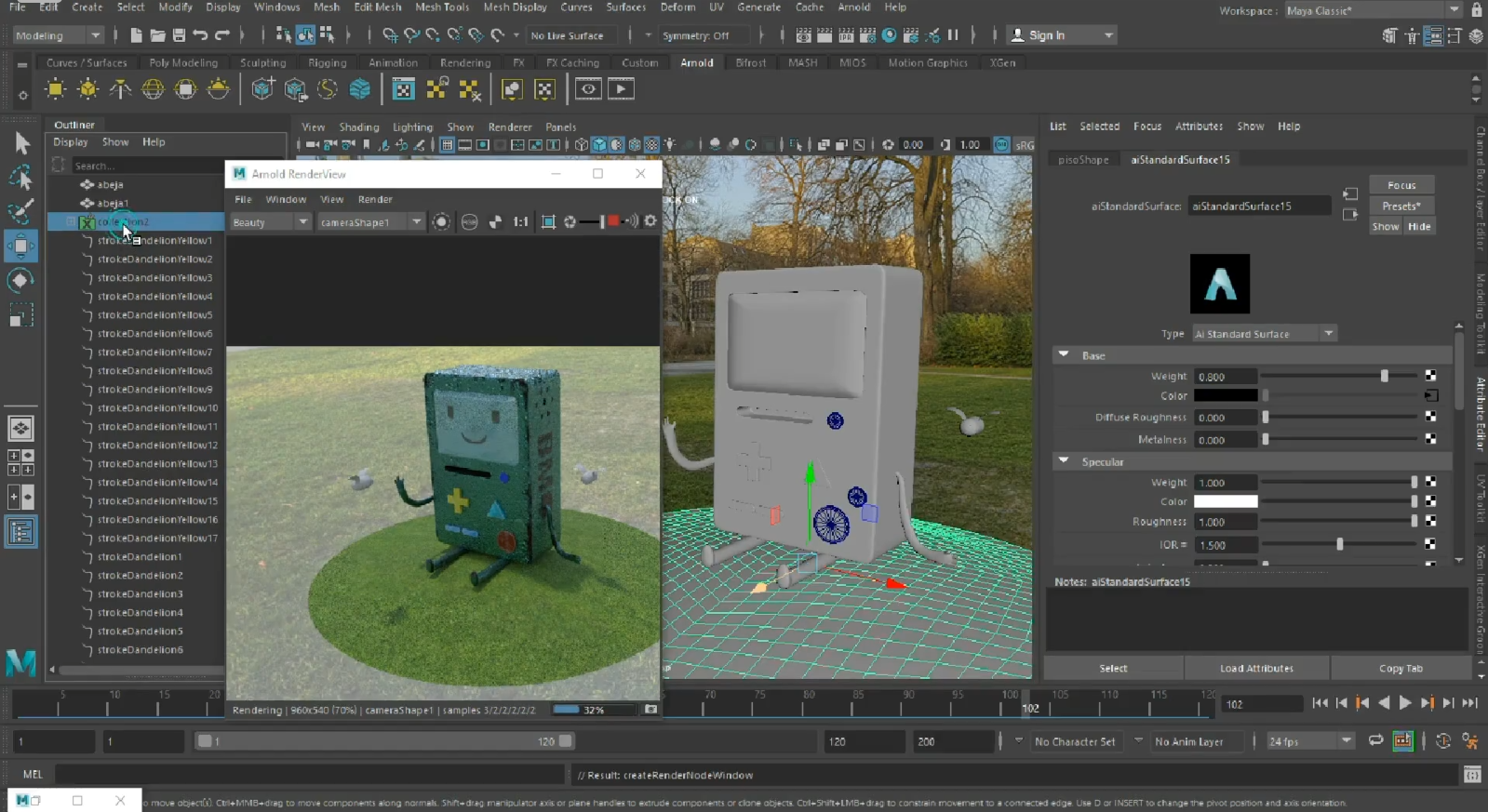Toggle crop region in RenderView
The width and height of the screenshot is (1488, 812).
click(548, 221)
